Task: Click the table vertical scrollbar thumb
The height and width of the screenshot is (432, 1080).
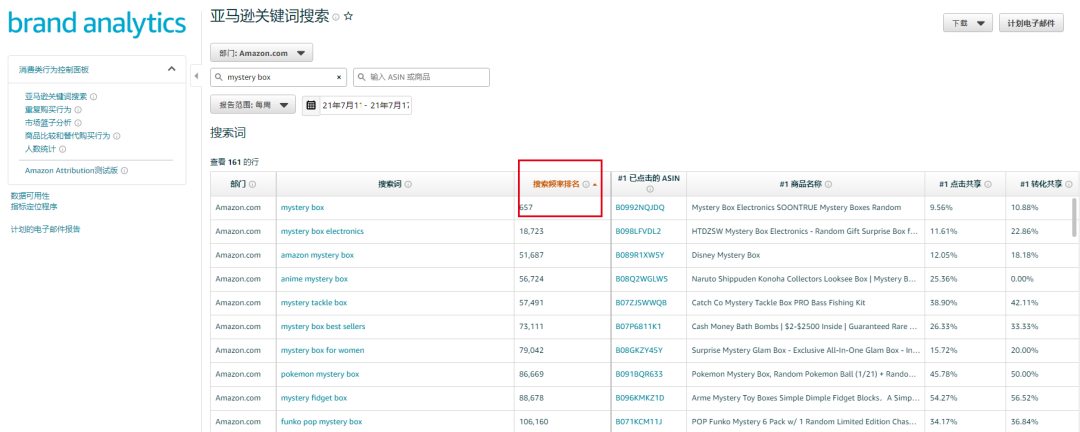Action: coord(1074,217)
